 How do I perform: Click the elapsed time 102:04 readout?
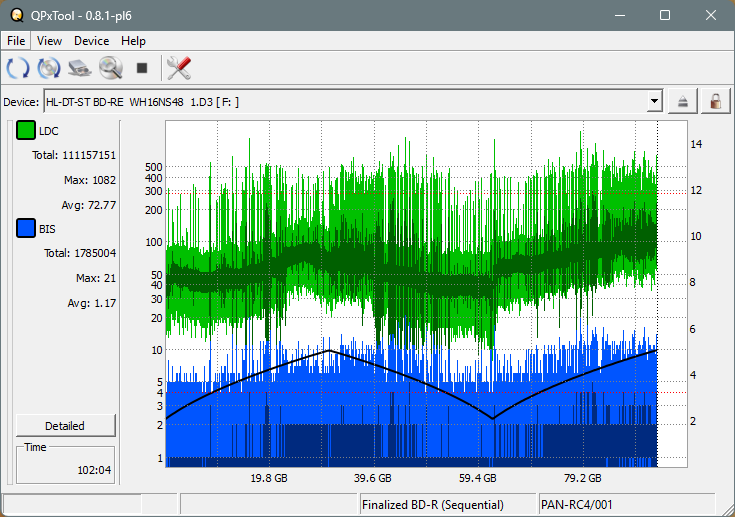[x=94, y=470]
